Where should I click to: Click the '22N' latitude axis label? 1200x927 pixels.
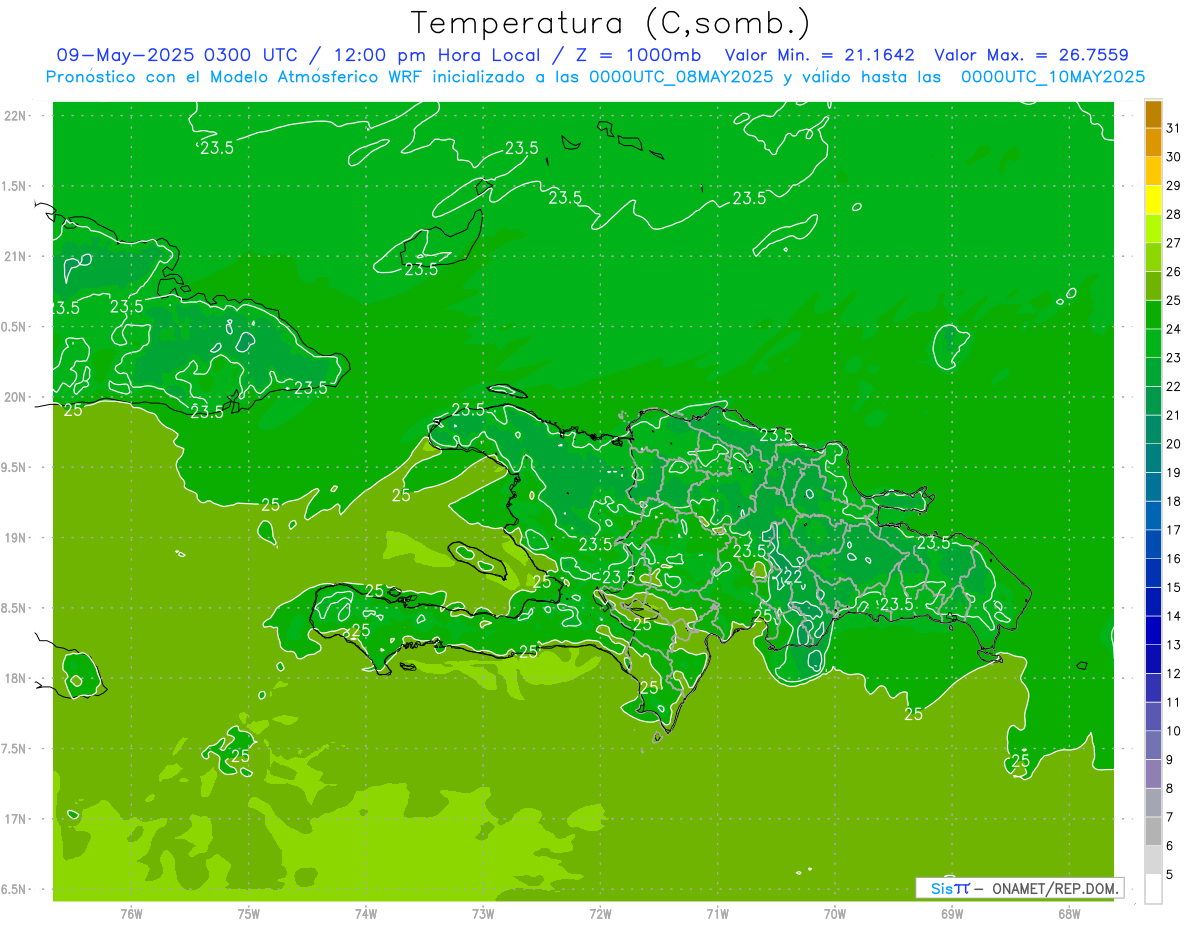click(17, 116)
